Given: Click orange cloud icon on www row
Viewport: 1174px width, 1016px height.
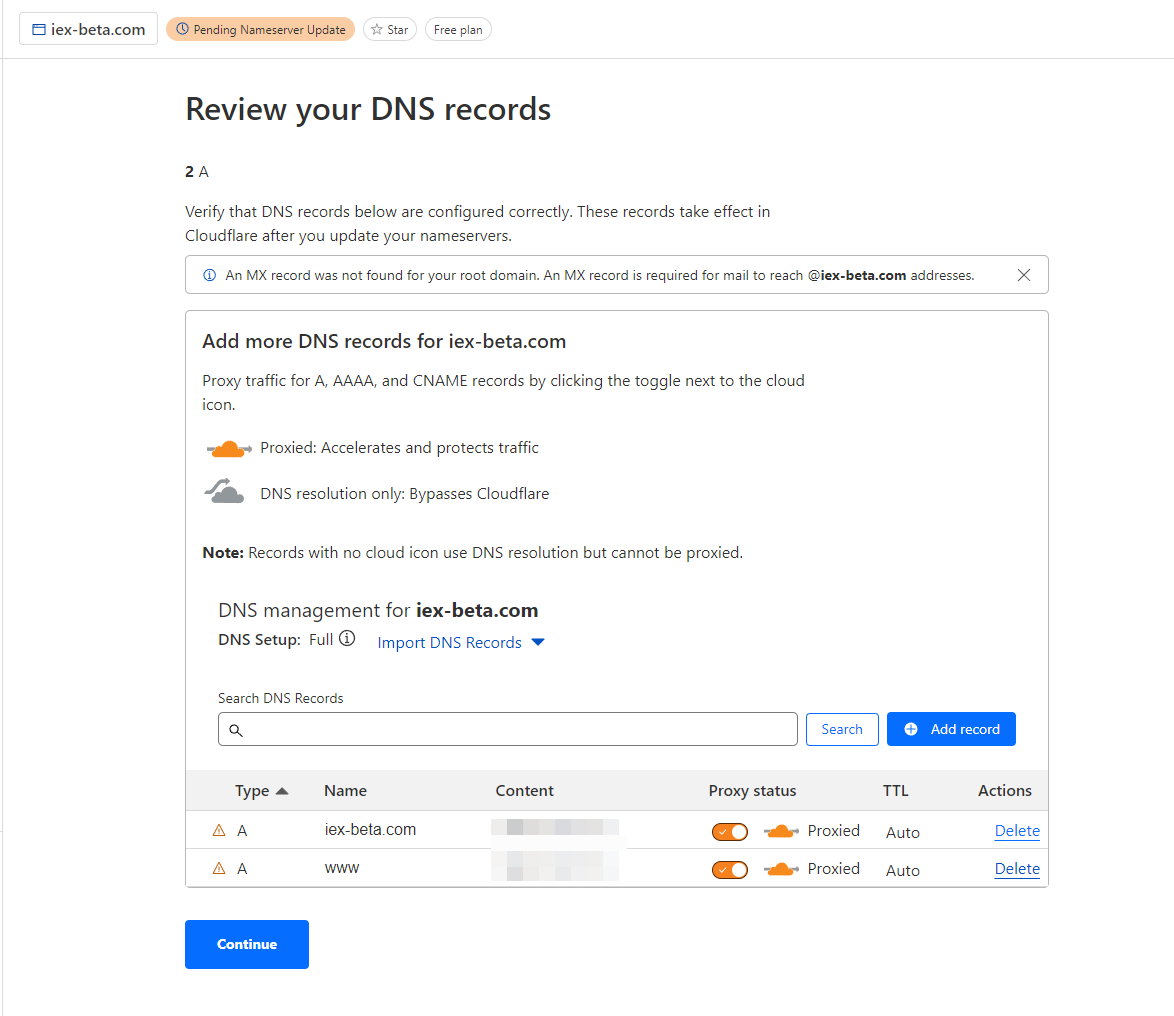Looking at the screenshot, I should 781,869.
